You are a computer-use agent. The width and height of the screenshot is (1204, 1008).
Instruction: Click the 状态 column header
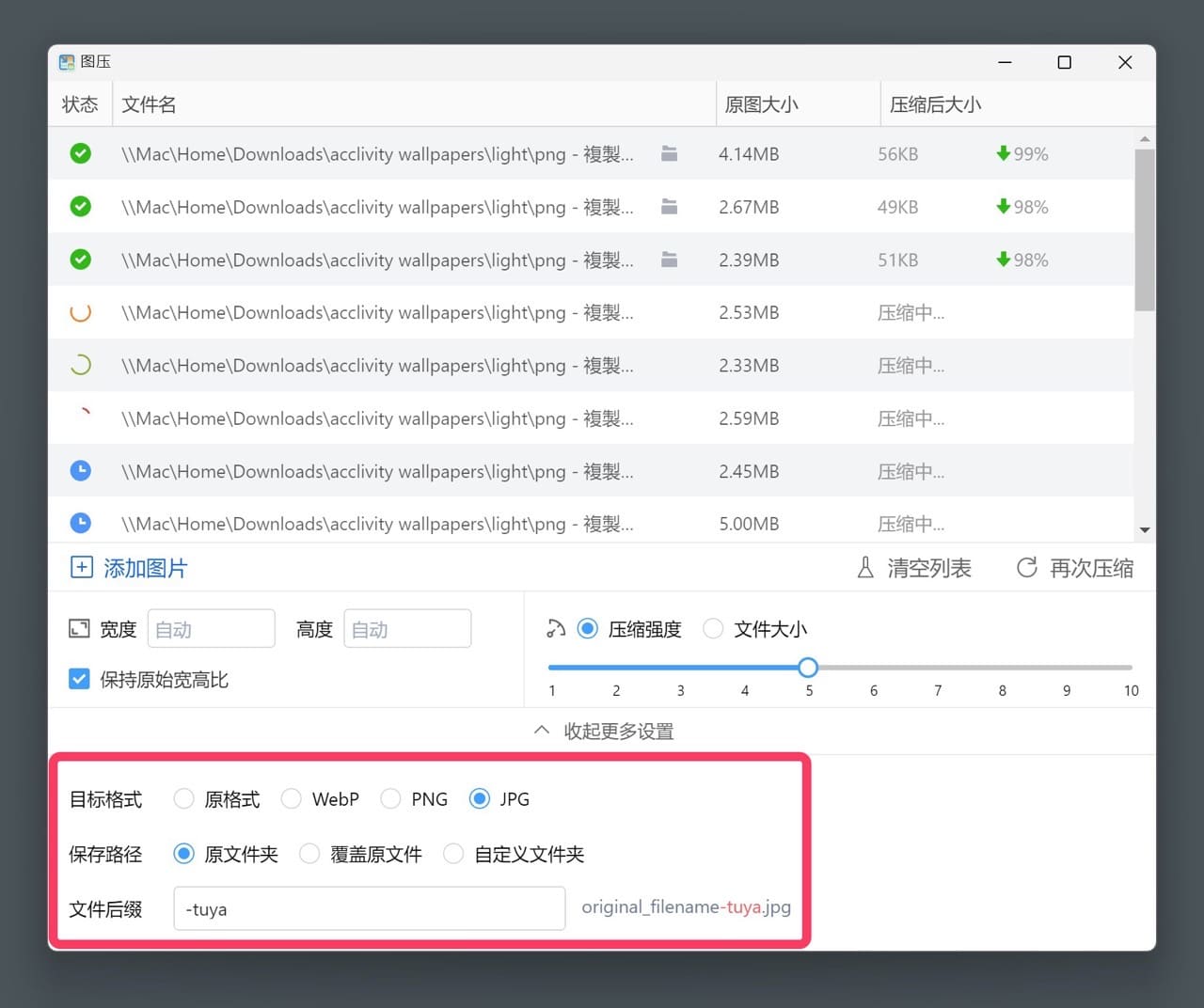click(x=80, y=104)
